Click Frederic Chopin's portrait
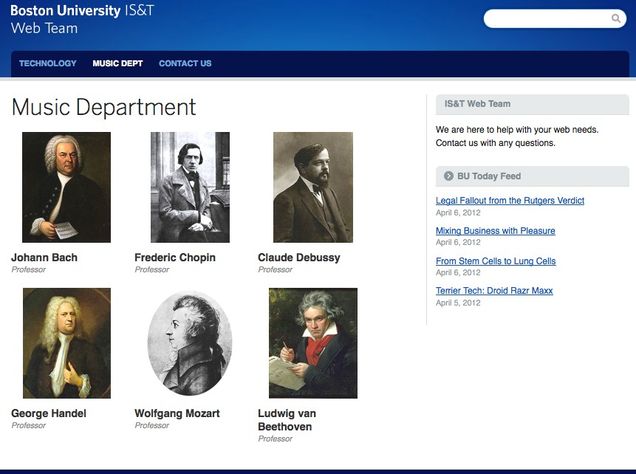Image resolution: width=636 pixels, height=474 pixels. (190, 187)
